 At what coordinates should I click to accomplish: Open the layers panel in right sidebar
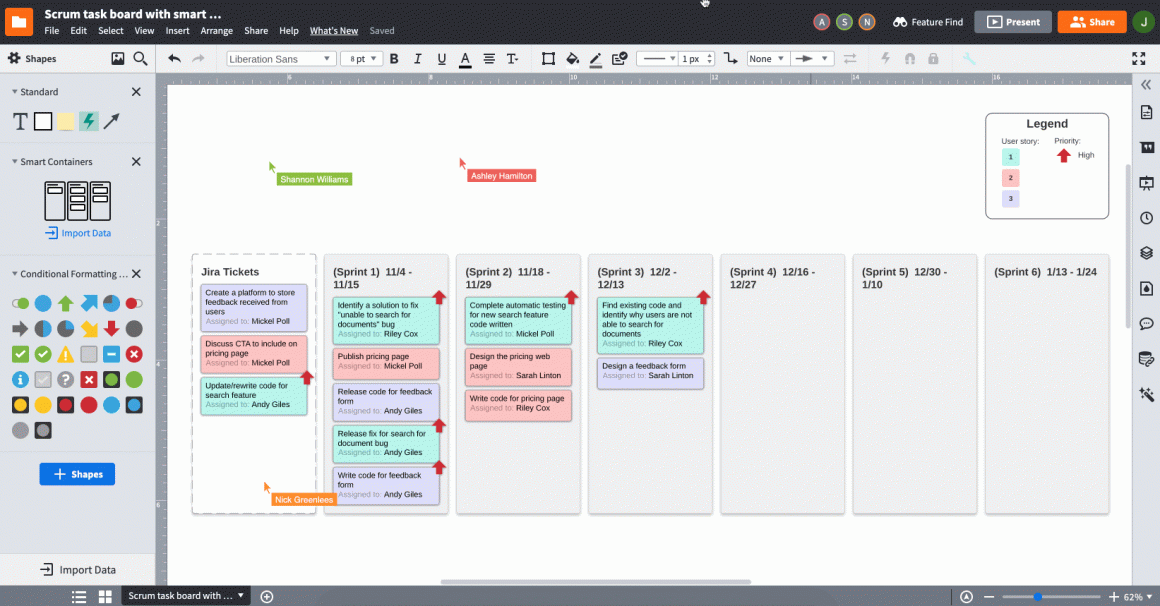point(1146,253)
